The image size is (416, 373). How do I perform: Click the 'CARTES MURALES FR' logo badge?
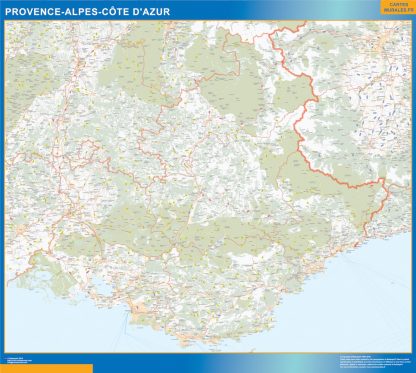click(x=398, y=7)
